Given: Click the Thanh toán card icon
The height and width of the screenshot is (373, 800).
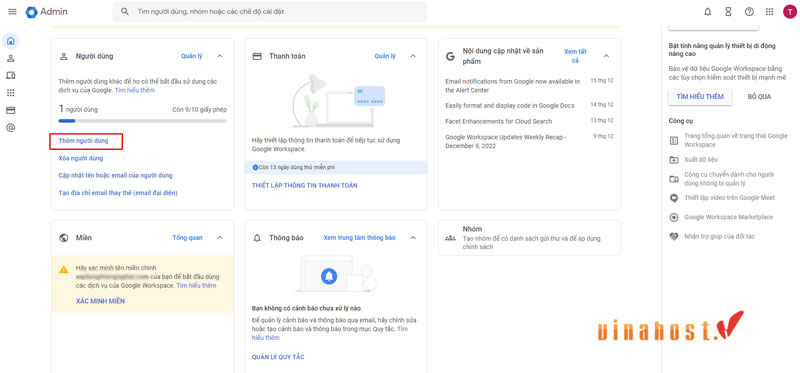Looking at the screenshot, I should pos(257,56).
